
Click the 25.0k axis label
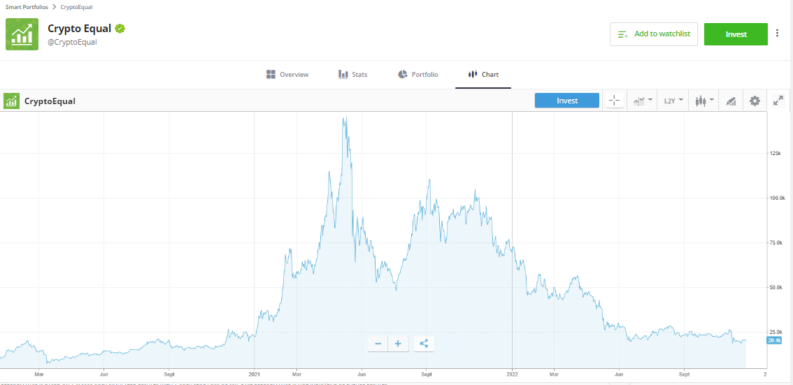tap(775, 332)
